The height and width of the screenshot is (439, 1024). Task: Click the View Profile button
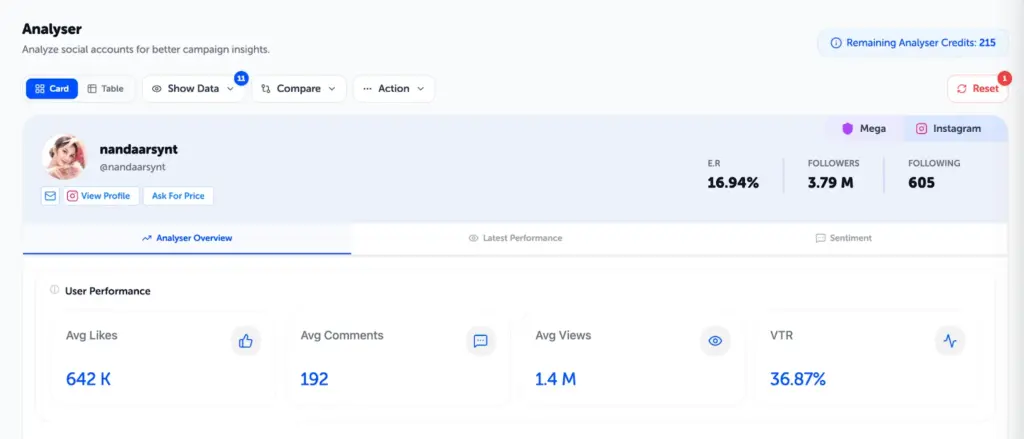click(x=100, y=196)
